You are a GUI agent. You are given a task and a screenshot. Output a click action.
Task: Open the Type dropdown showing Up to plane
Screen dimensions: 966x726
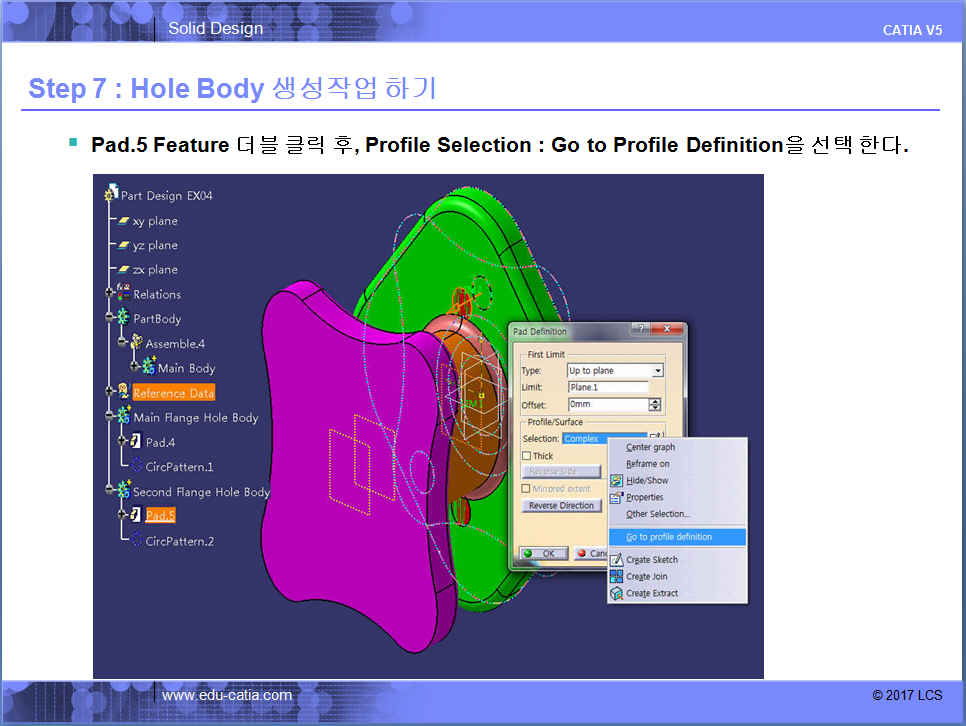pos(657,371)
